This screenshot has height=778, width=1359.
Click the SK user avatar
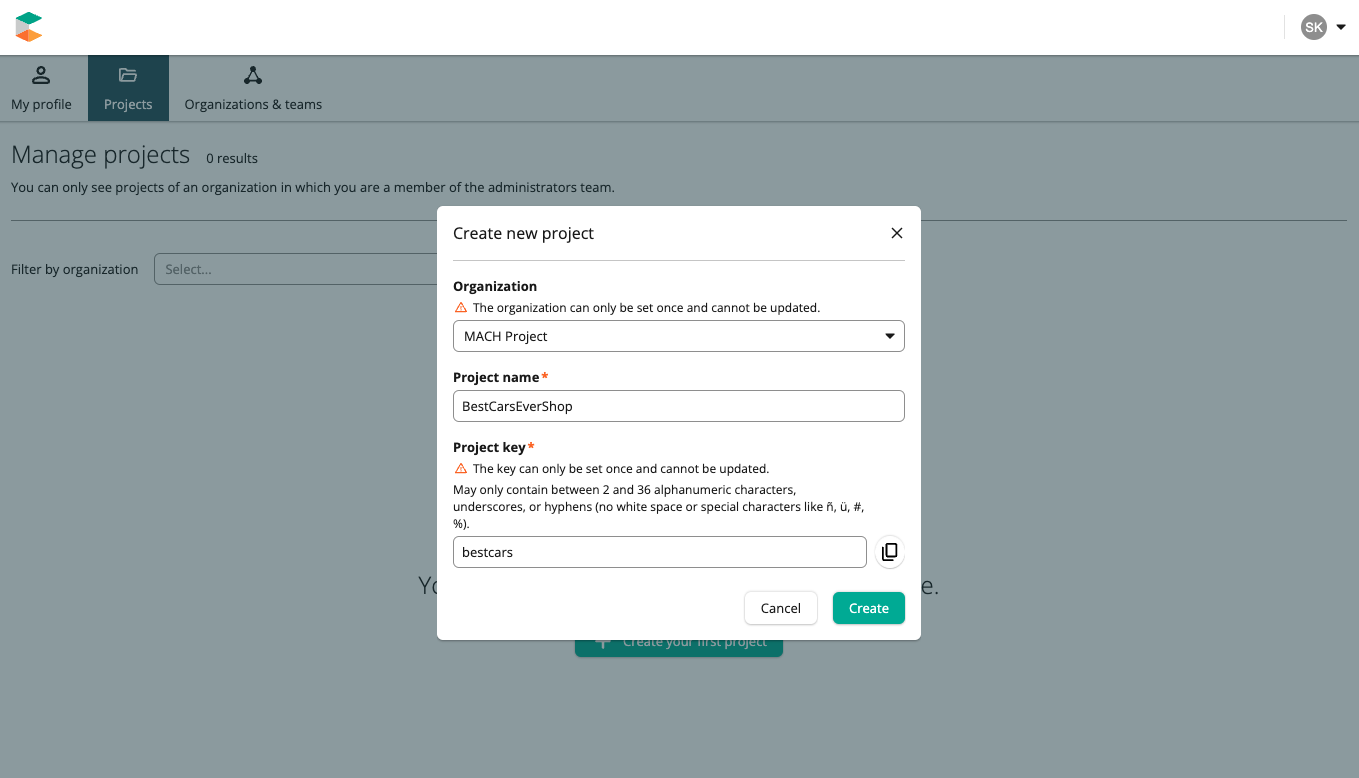1313,27
